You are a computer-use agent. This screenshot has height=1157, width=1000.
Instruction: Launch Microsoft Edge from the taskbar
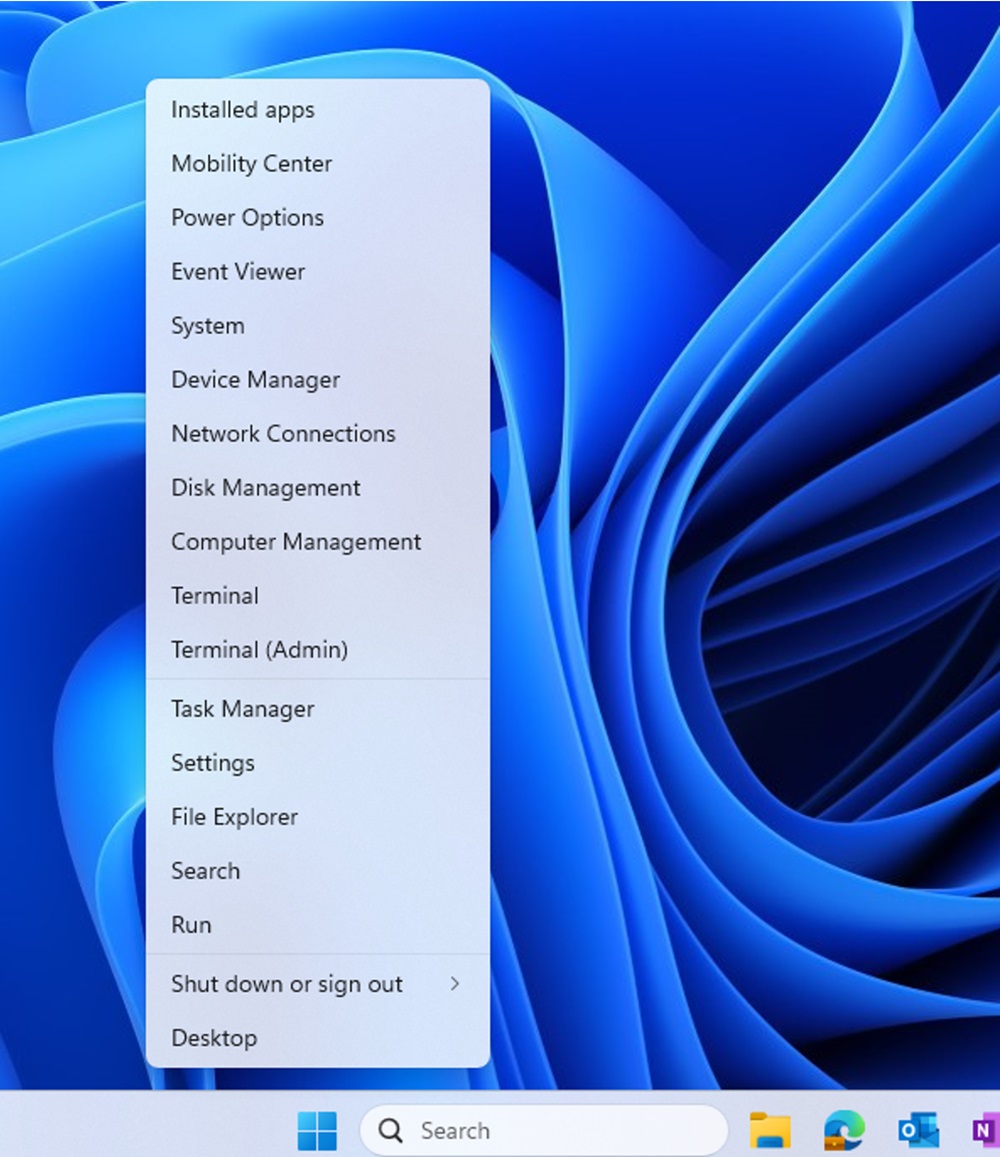(x=844, y=1131)
